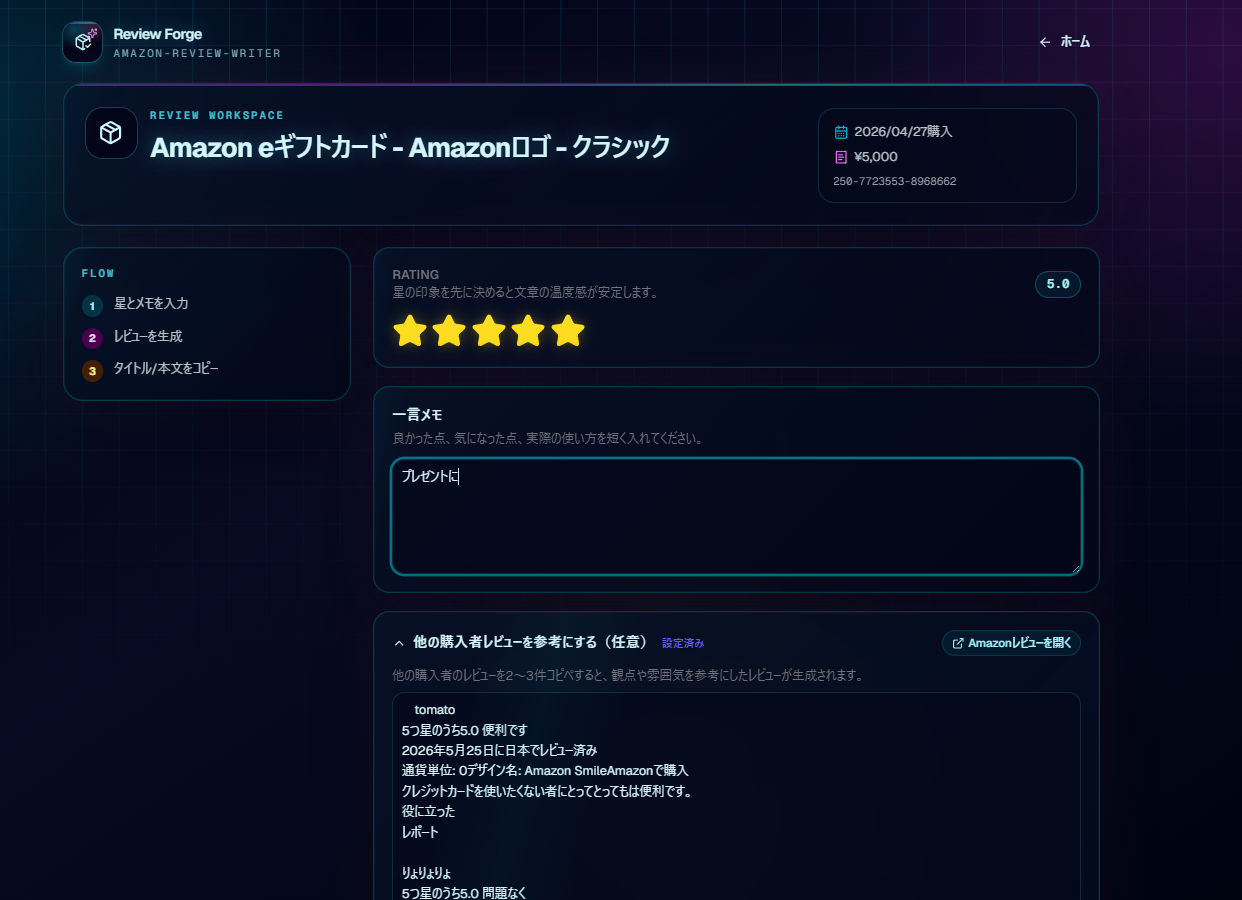Go to ホーム link
Image resolution: width=1242 pixels, height=900 pixels.
point(1065,42)
